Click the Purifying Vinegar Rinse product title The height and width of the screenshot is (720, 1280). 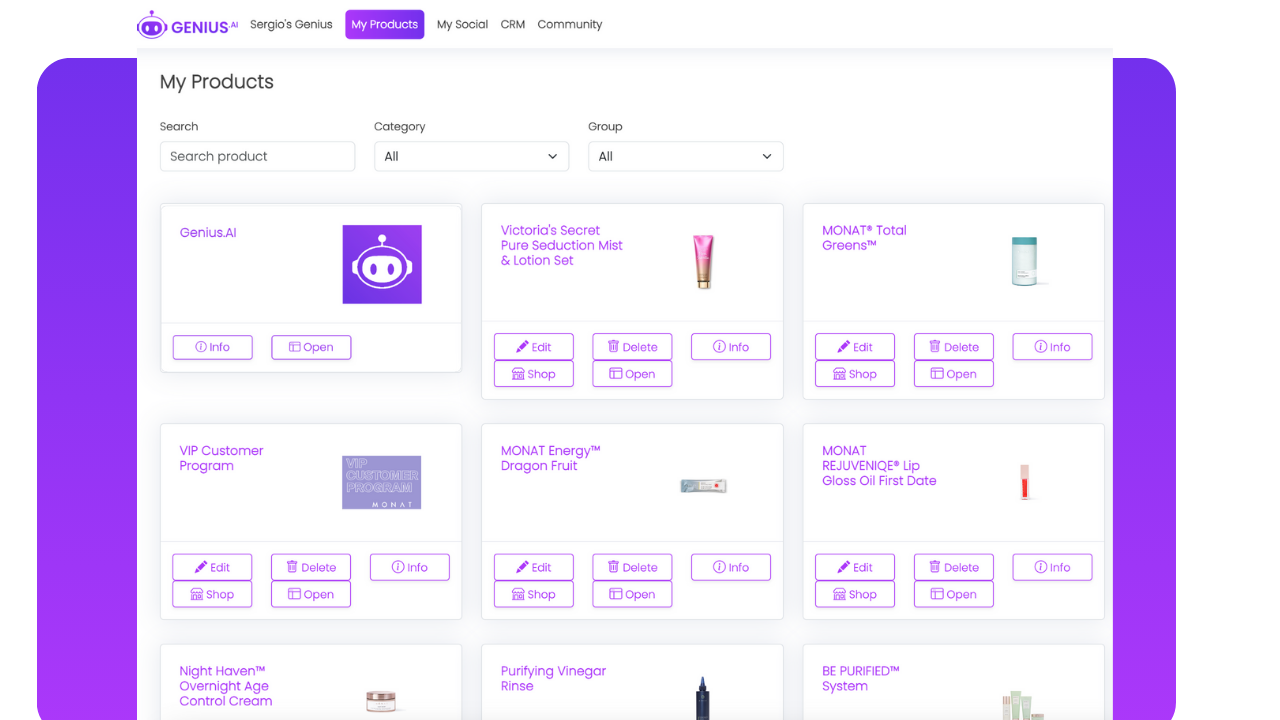(553, 678)
